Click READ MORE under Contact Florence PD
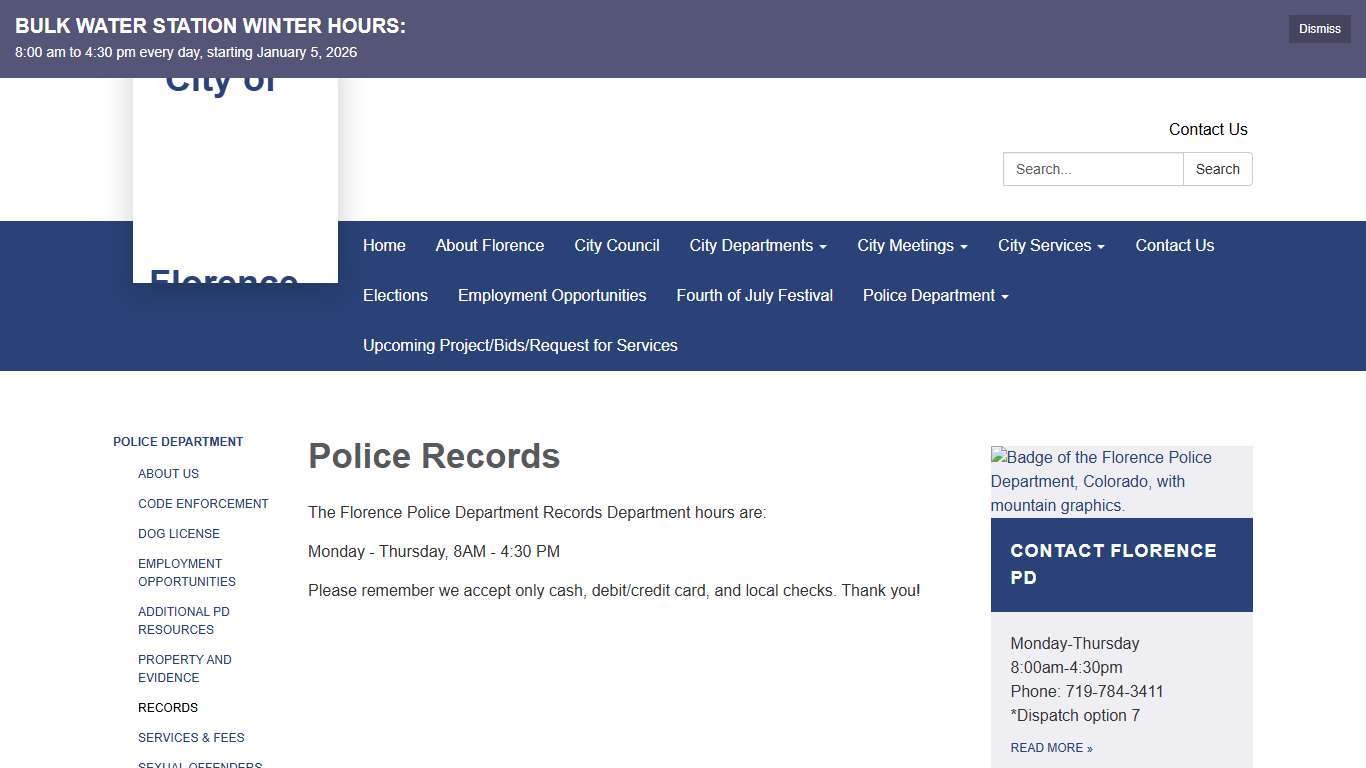 tap(1052, 747)
